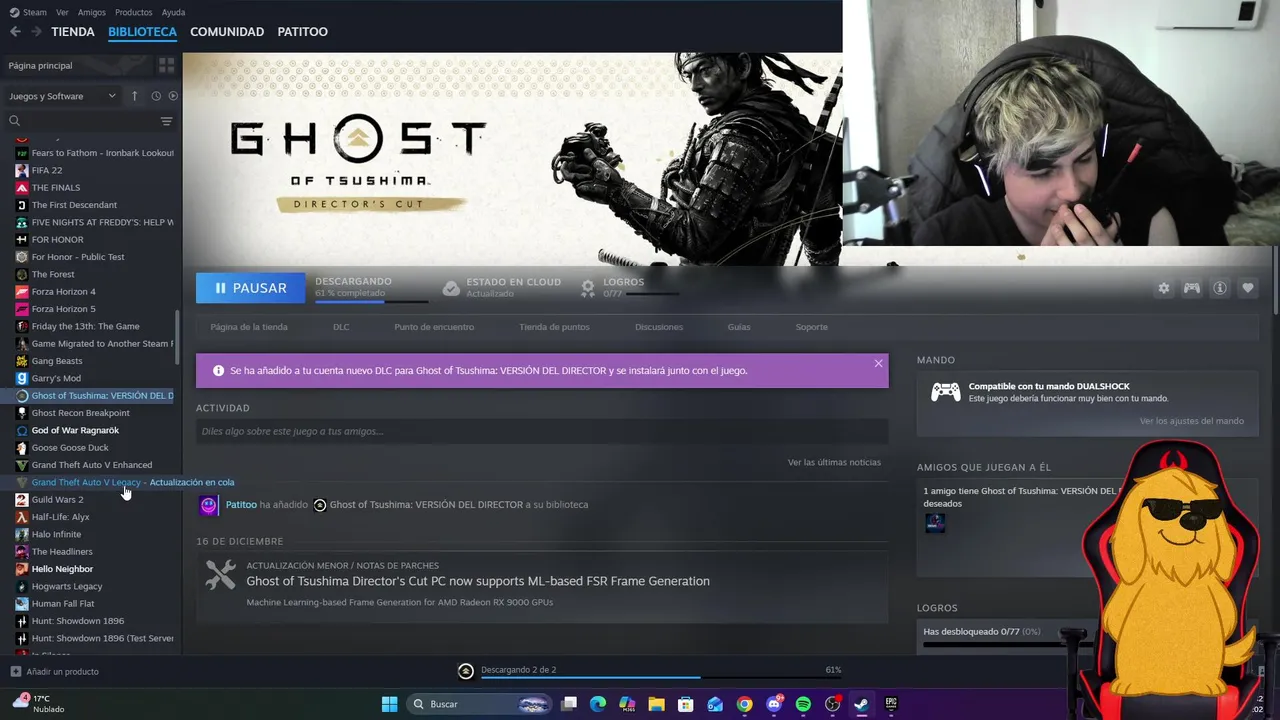Type in the activity 'Diles algo' field
This screenshot has width=1280, height=720.
pyautogui.click(x=542, y=431)
